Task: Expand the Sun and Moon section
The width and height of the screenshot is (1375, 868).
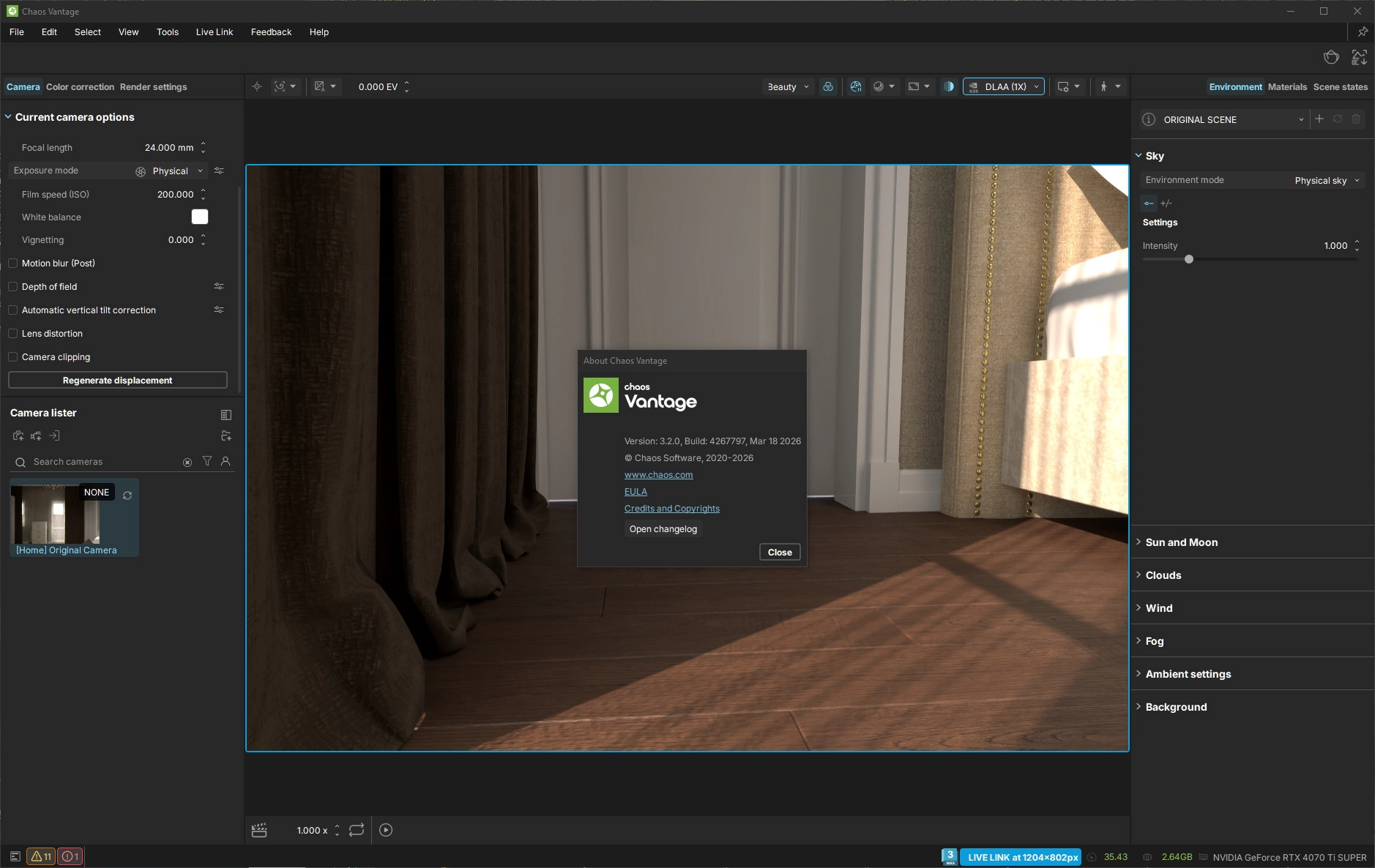Action: [x=1181, y=542]
